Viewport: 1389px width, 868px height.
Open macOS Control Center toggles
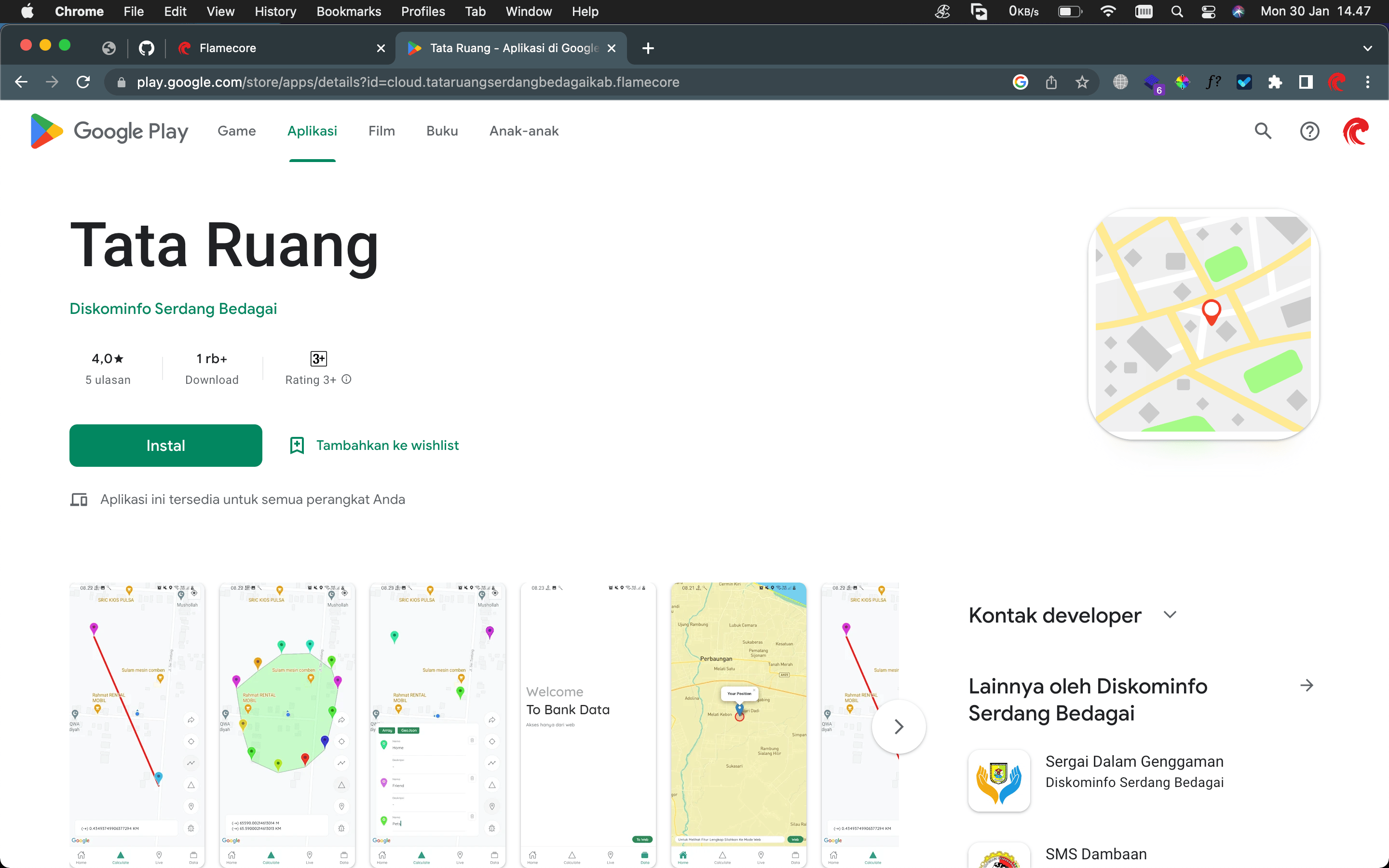point(1208,12)
